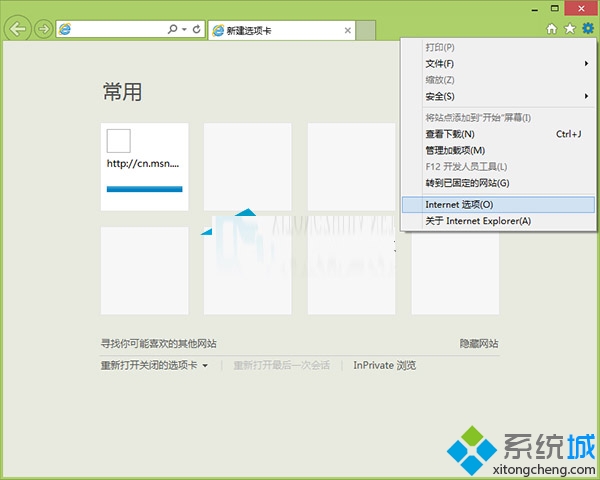Screen dimensions: 600x480
Task: Click the 隐藏网站 link
Action: pos(478,343)
